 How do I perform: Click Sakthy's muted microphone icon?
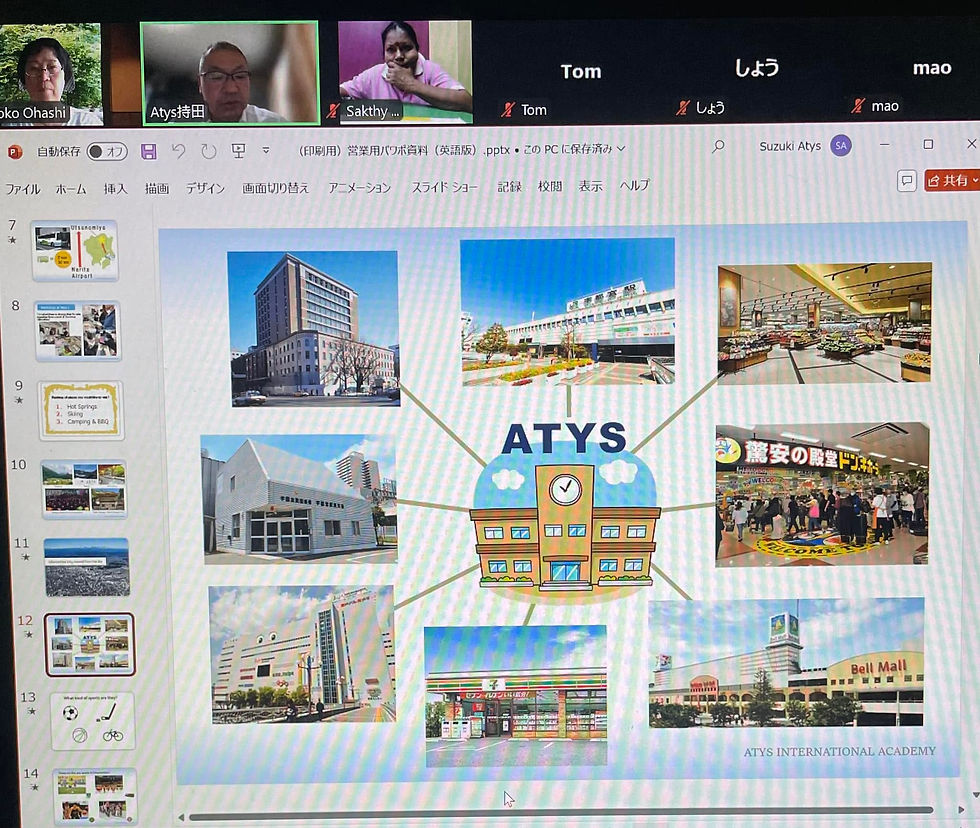(x=332, y=111)
